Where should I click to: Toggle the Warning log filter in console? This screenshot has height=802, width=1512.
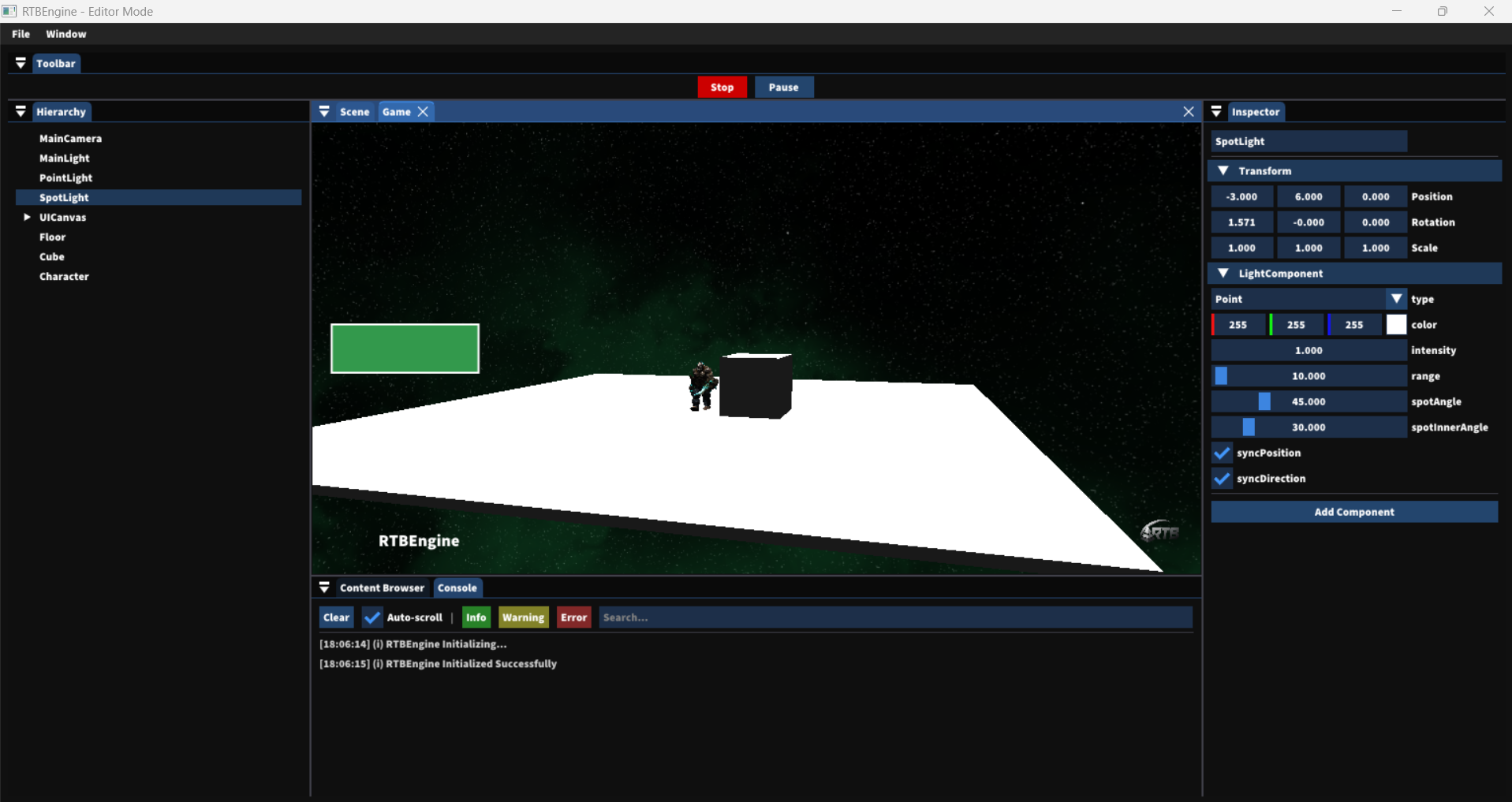coord(523,617)
